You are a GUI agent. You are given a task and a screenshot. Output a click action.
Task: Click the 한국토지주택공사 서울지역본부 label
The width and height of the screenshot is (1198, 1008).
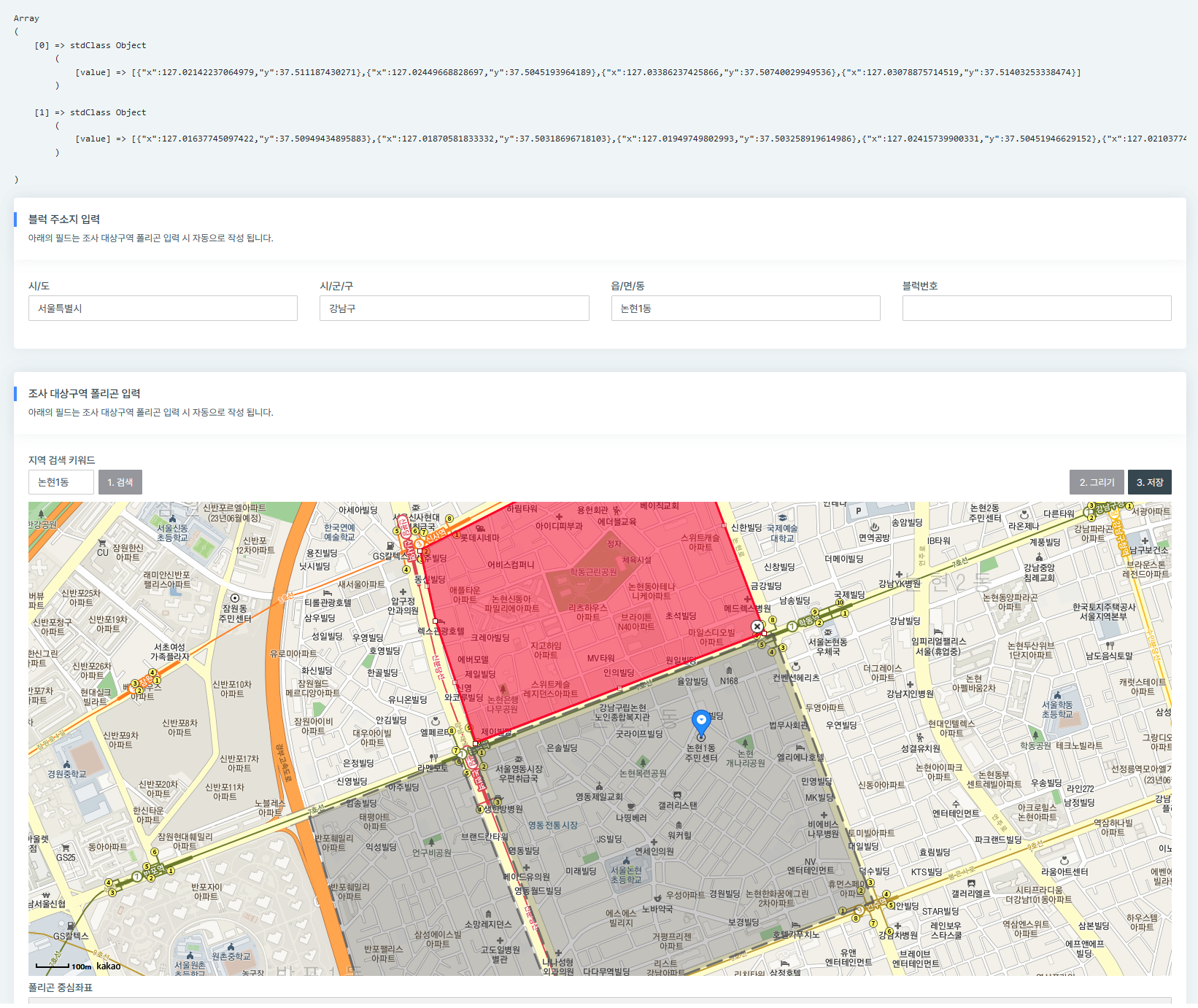coord(1104,612)
